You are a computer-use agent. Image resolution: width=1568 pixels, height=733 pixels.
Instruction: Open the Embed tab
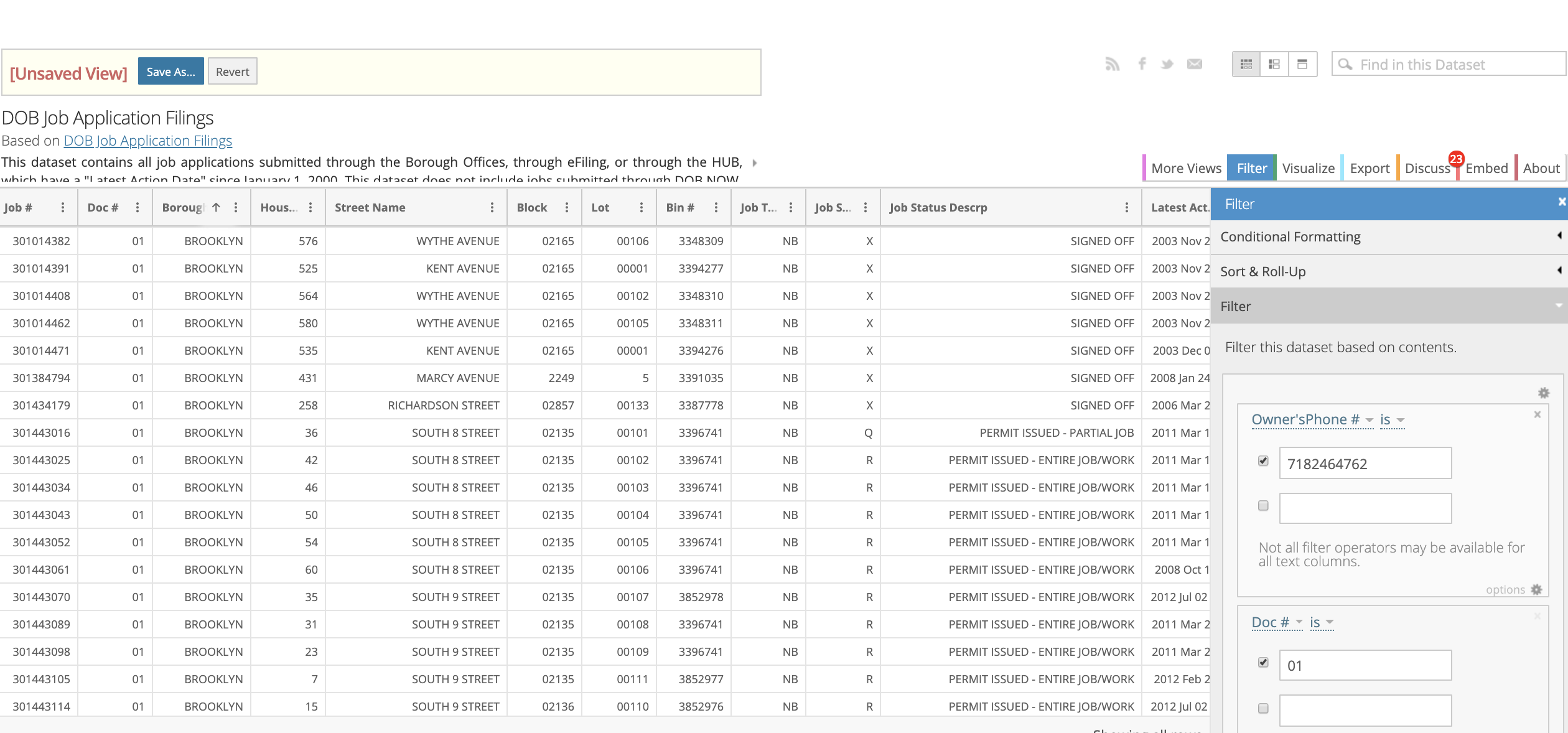pyautogui.click(x=1486, y=168)
